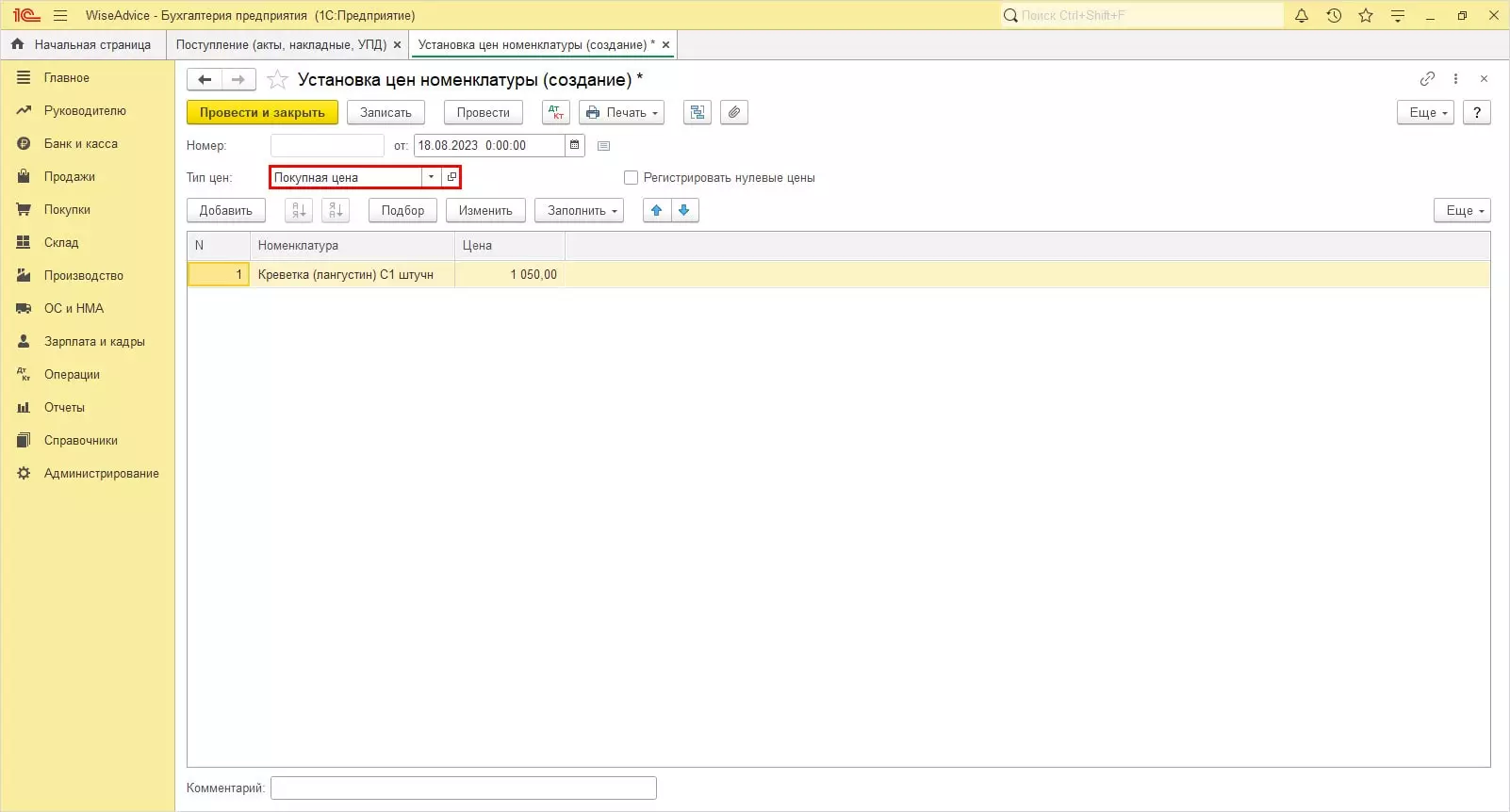Open help with question mark button

coord(1477,113)
